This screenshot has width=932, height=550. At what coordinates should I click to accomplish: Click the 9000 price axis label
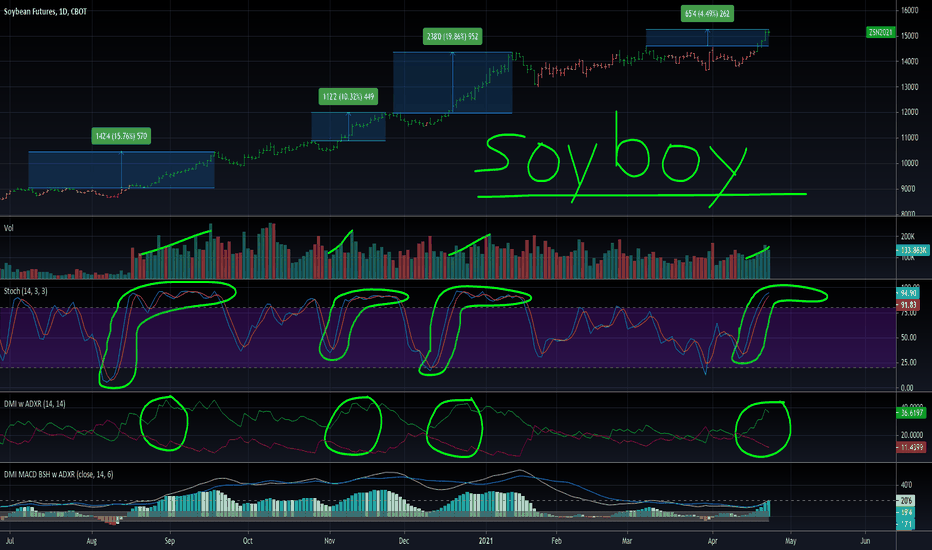pos(908,189)
